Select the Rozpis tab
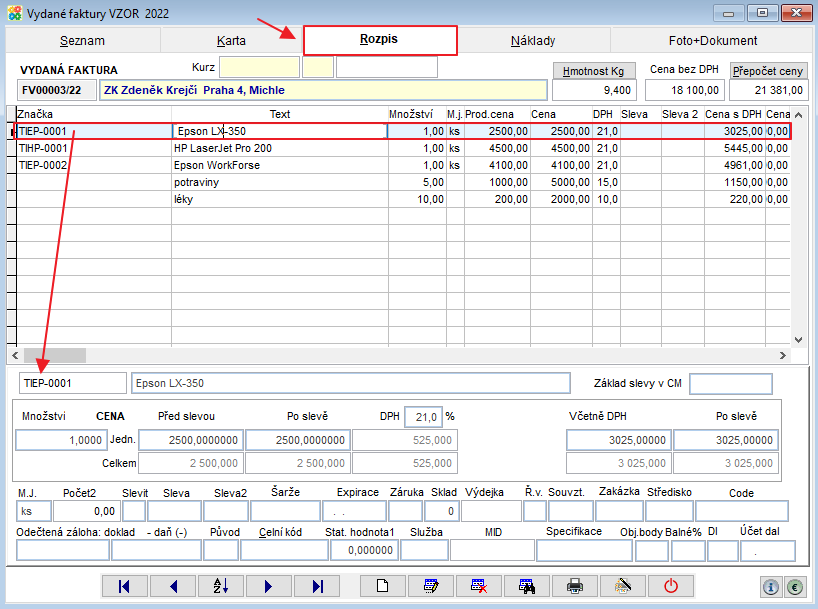Viewport: 818px width, 609px height. click(x=379, y=40)
